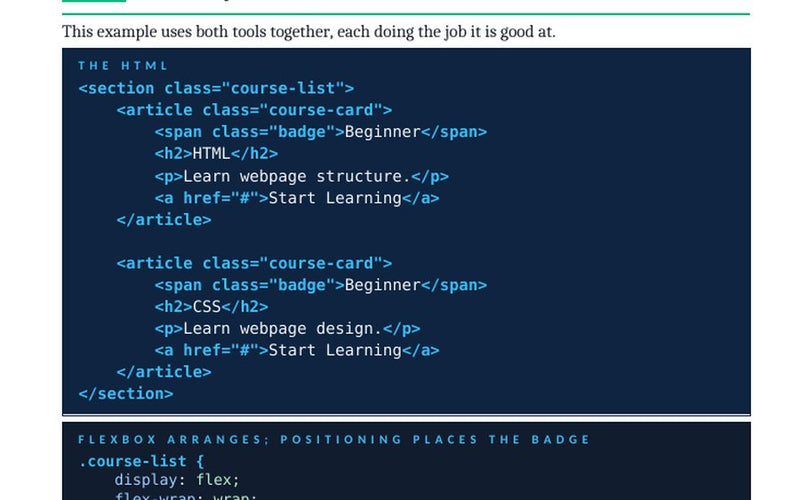Click the opening section class="course-list" tag line
Screen dimensions: 800x500
pos(216,88)
